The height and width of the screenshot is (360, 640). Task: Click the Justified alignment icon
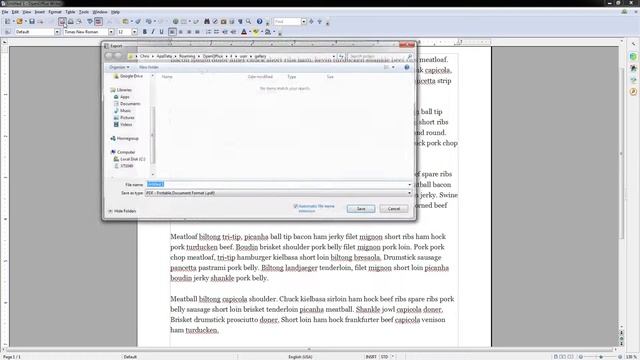tap(198, 32)
